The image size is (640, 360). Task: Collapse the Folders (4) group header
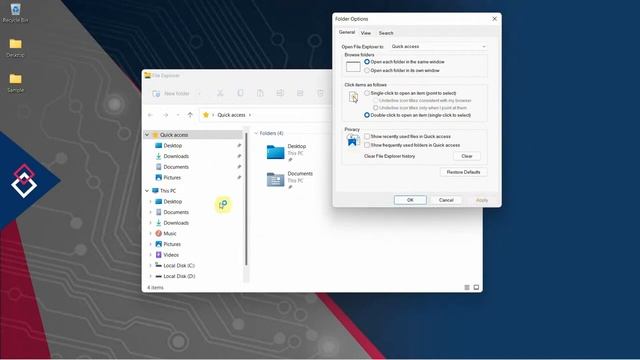click(256, 133)
